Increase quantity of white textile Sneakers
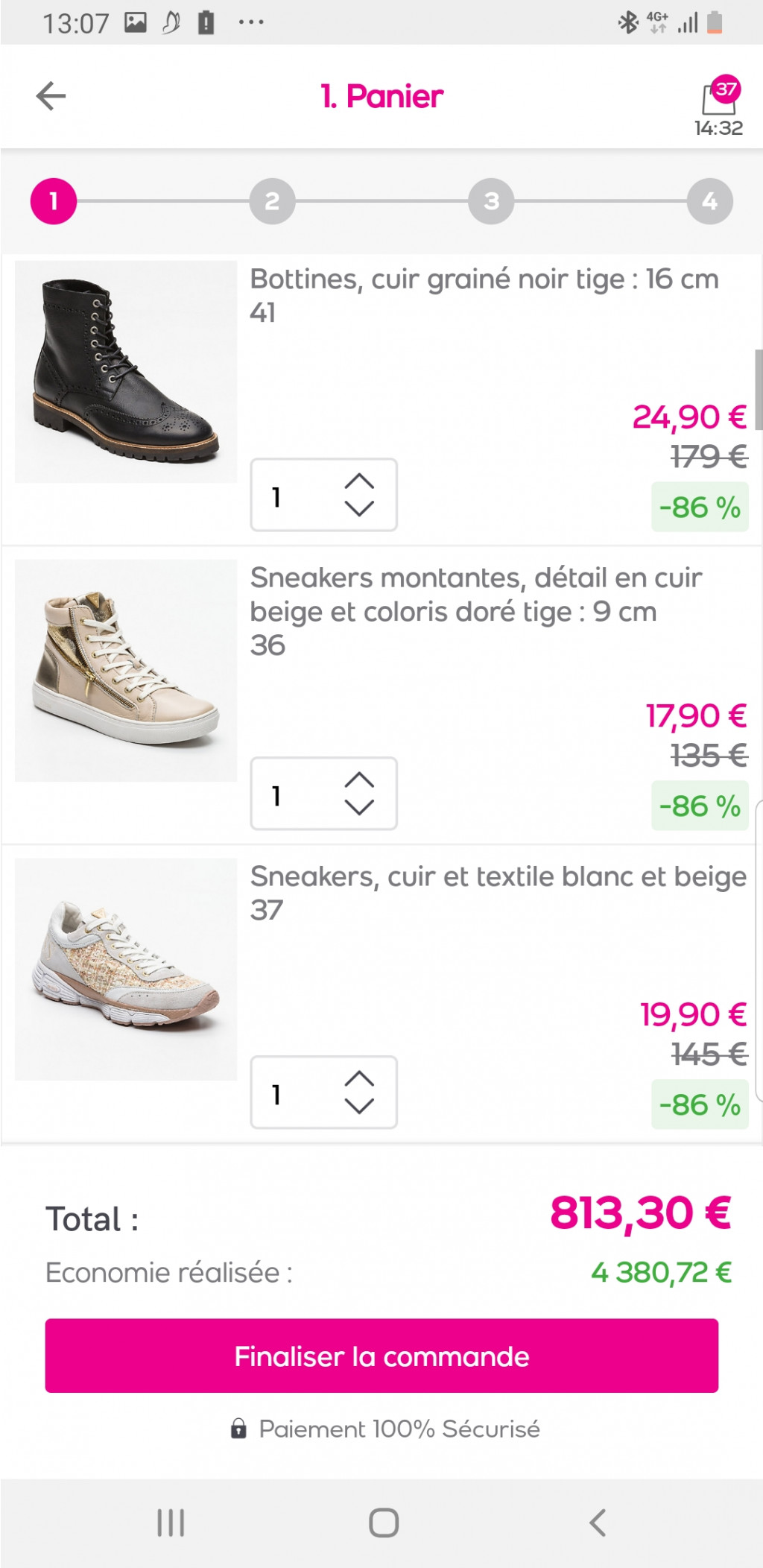The image size is (763, 1568). (359, 1078)
